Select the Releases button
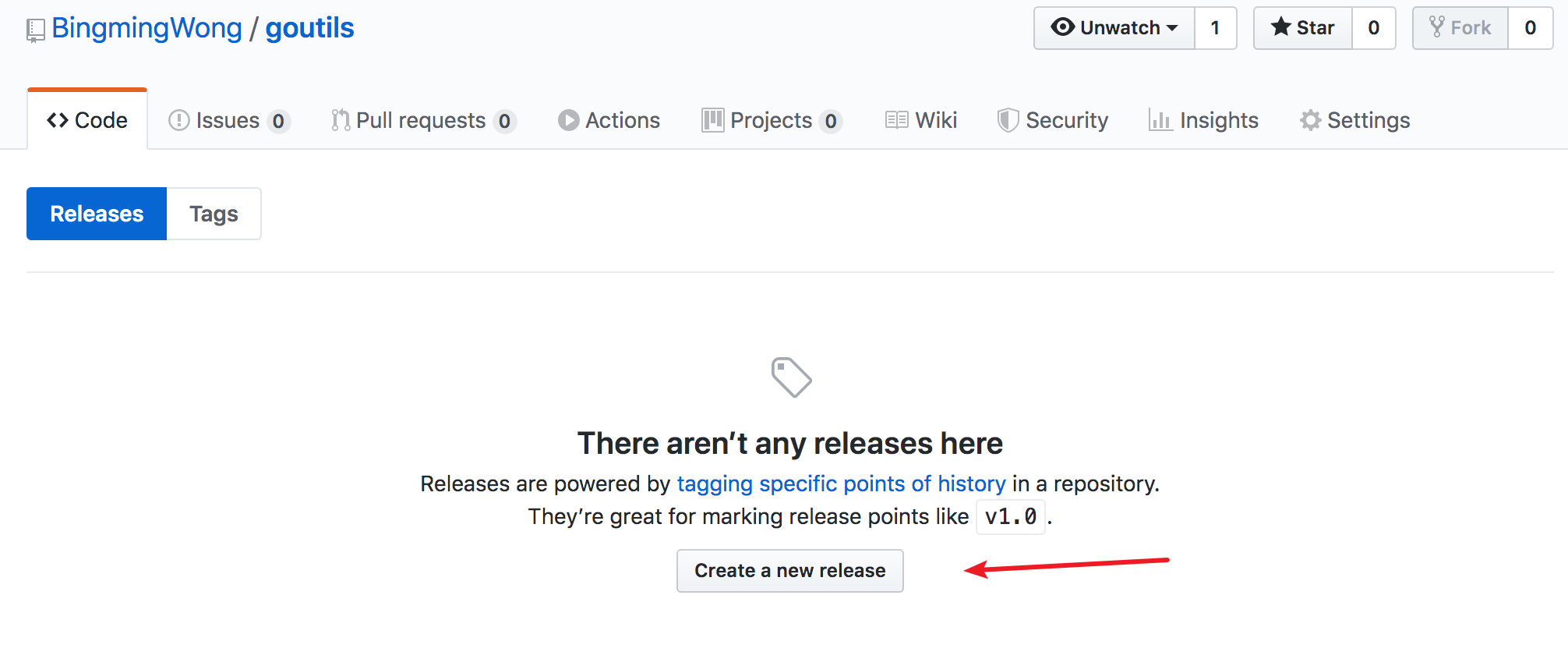The image size is (1568, 666). [97, 214]
